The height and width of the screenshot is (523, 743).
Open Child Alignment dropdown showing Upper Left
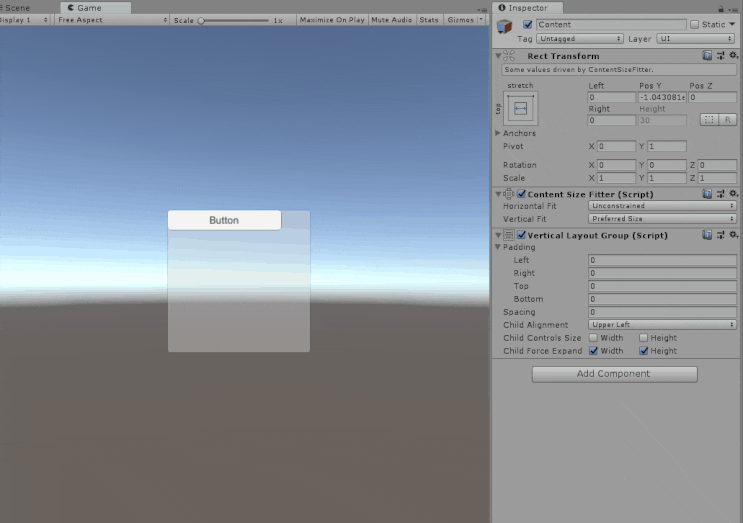pos(662,325)
